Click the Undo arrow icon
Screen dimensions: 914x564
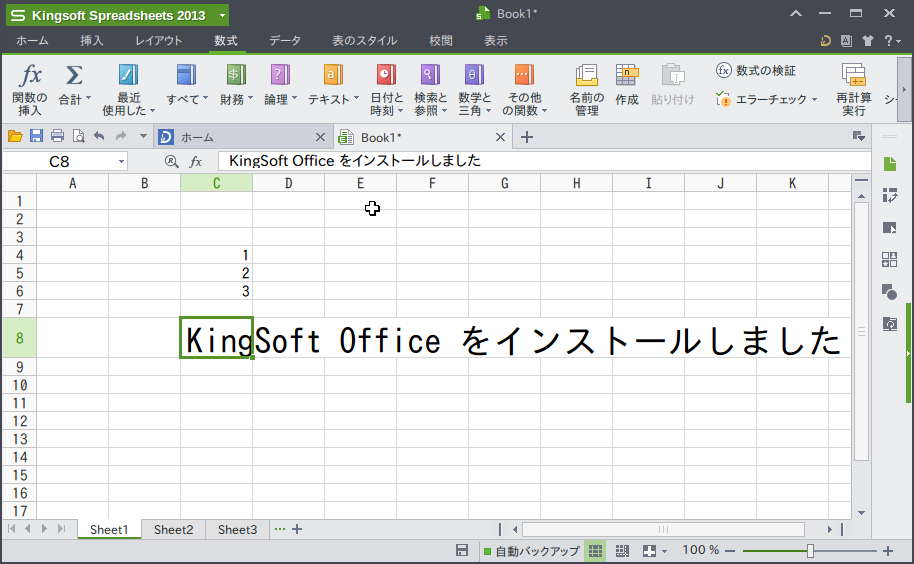[100, 136]
